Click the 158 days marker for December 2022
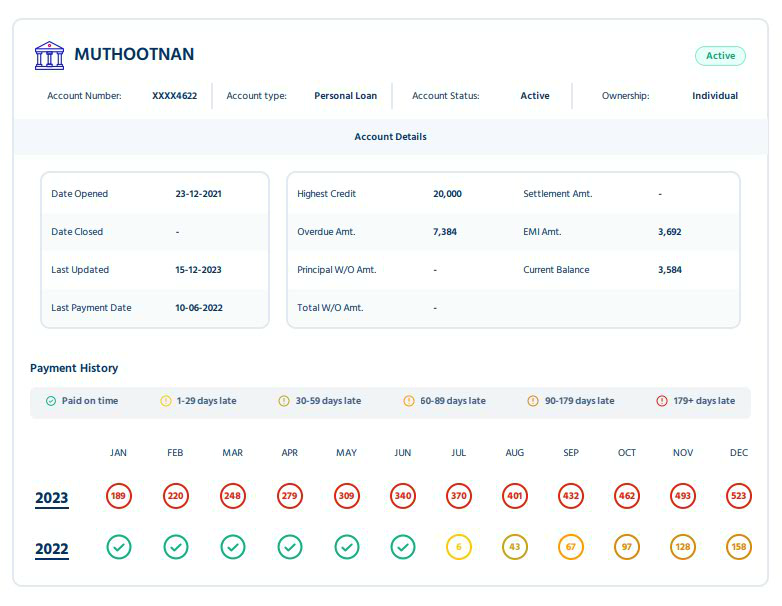Screen dimensions: 782x606 (739, 547)
